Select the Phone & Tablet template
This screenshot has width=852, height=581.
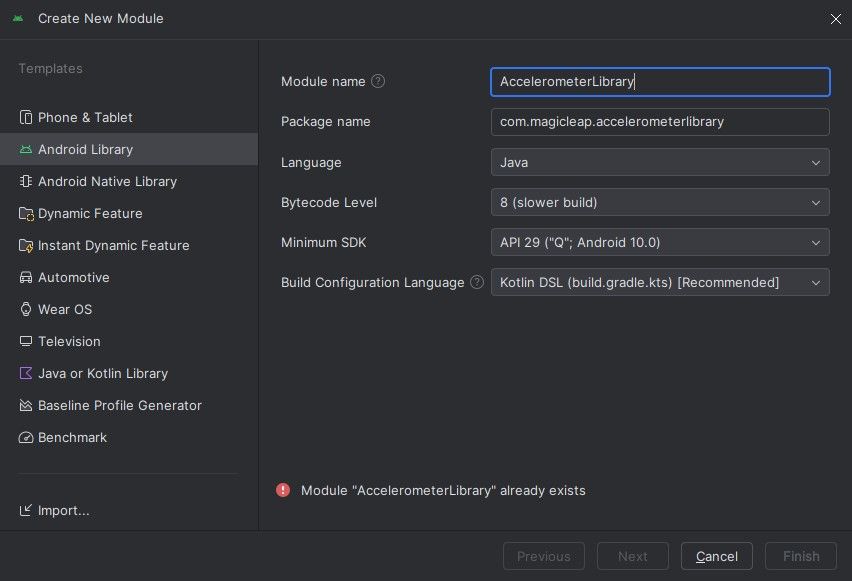(x=129, y=117)
